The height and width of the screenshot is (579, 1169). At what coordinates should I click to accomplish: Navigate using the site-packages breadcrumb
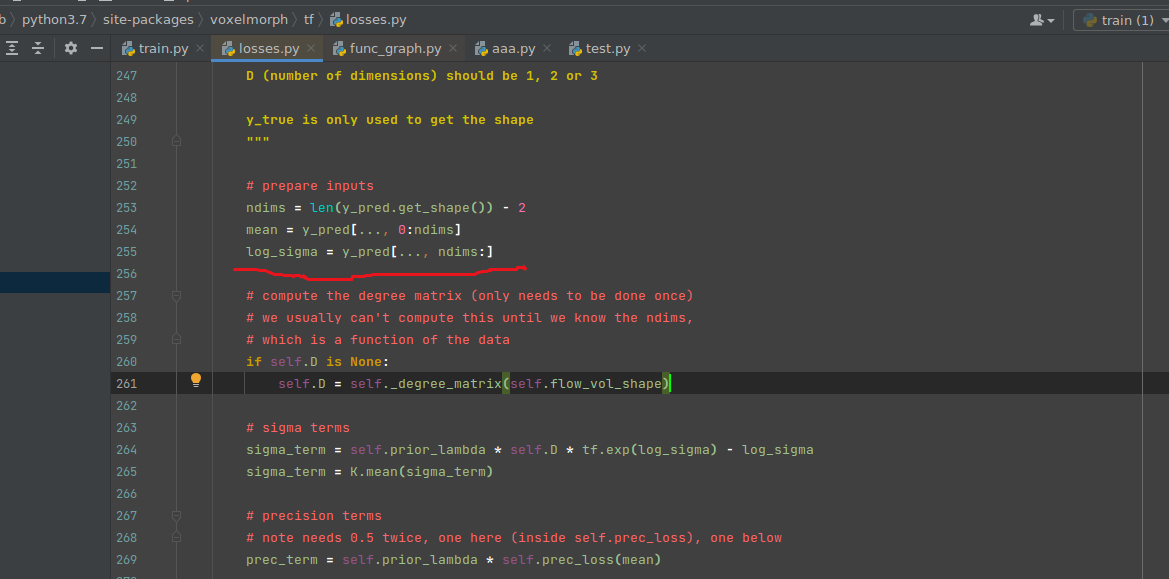pos(148,19)
